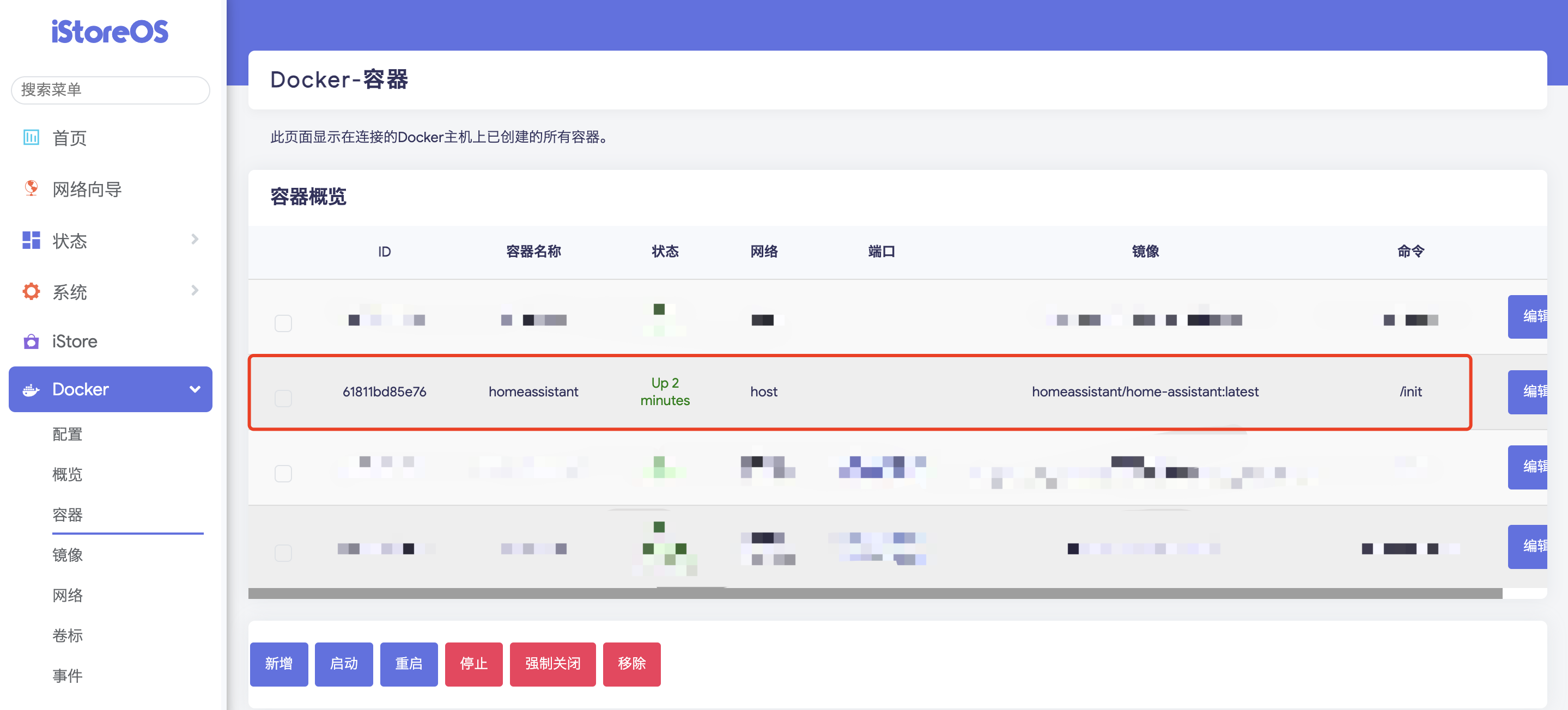1568x710 pixels.
Task: Open Docker 配置 submenu
Action: [68, 434]
